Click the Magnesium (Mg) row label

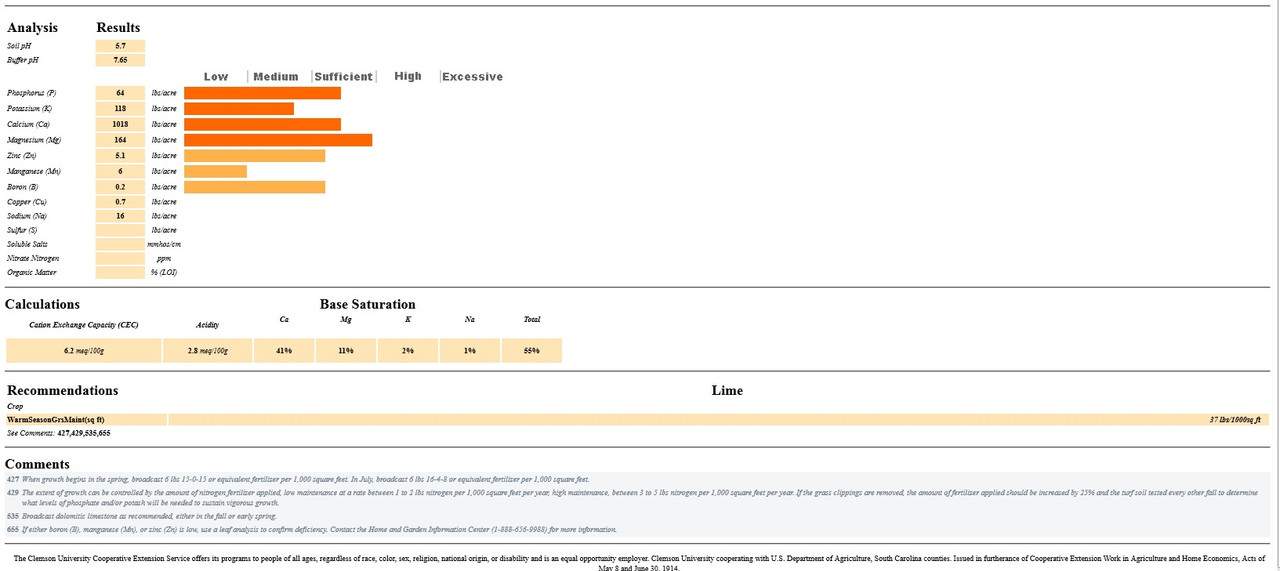click(32, 140)
